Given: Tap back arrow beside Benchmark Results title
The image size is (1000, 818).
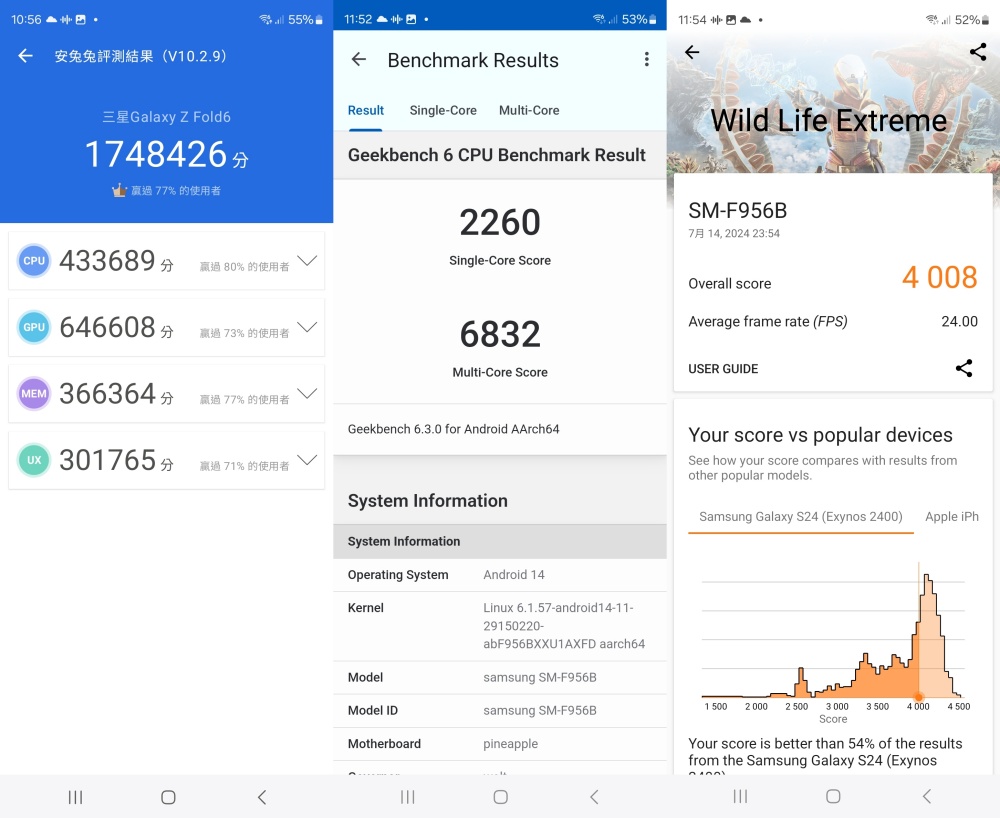Looking at the screenshot, I should pos(359,60).
